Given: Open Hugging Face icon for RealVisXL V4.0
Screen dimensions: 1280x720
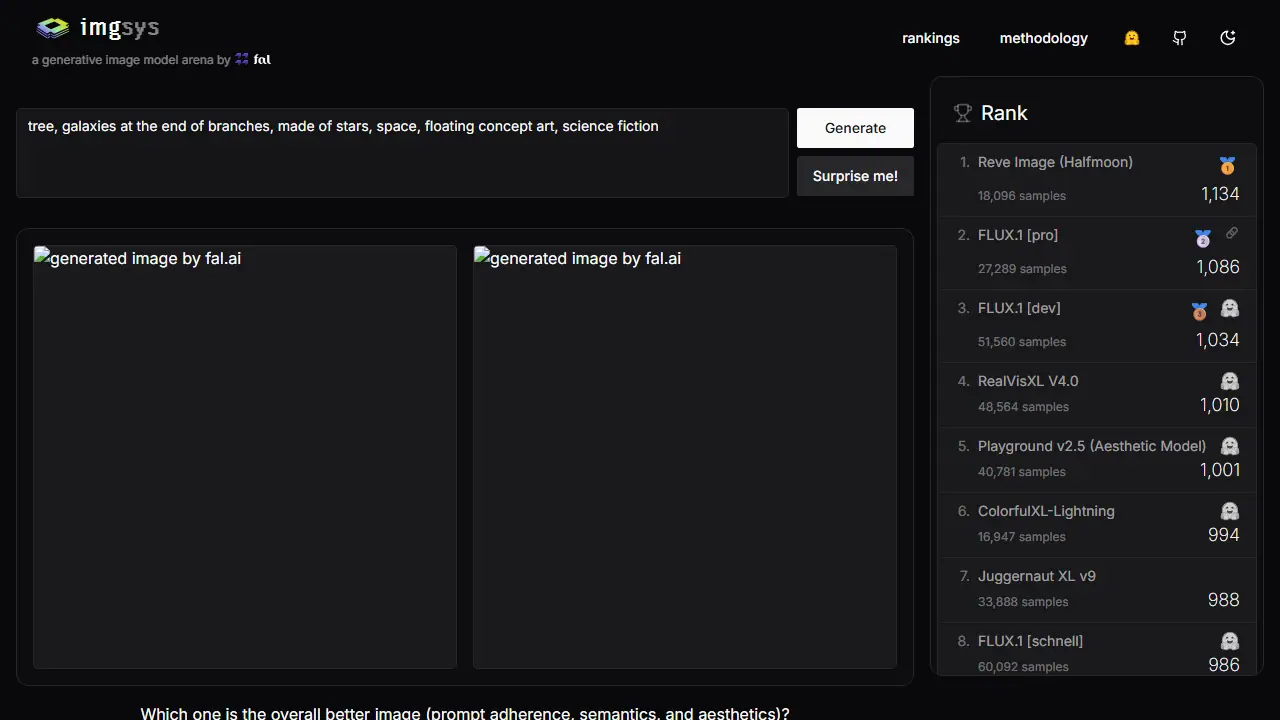Looking at the screenshot, I should [1230, 381].
